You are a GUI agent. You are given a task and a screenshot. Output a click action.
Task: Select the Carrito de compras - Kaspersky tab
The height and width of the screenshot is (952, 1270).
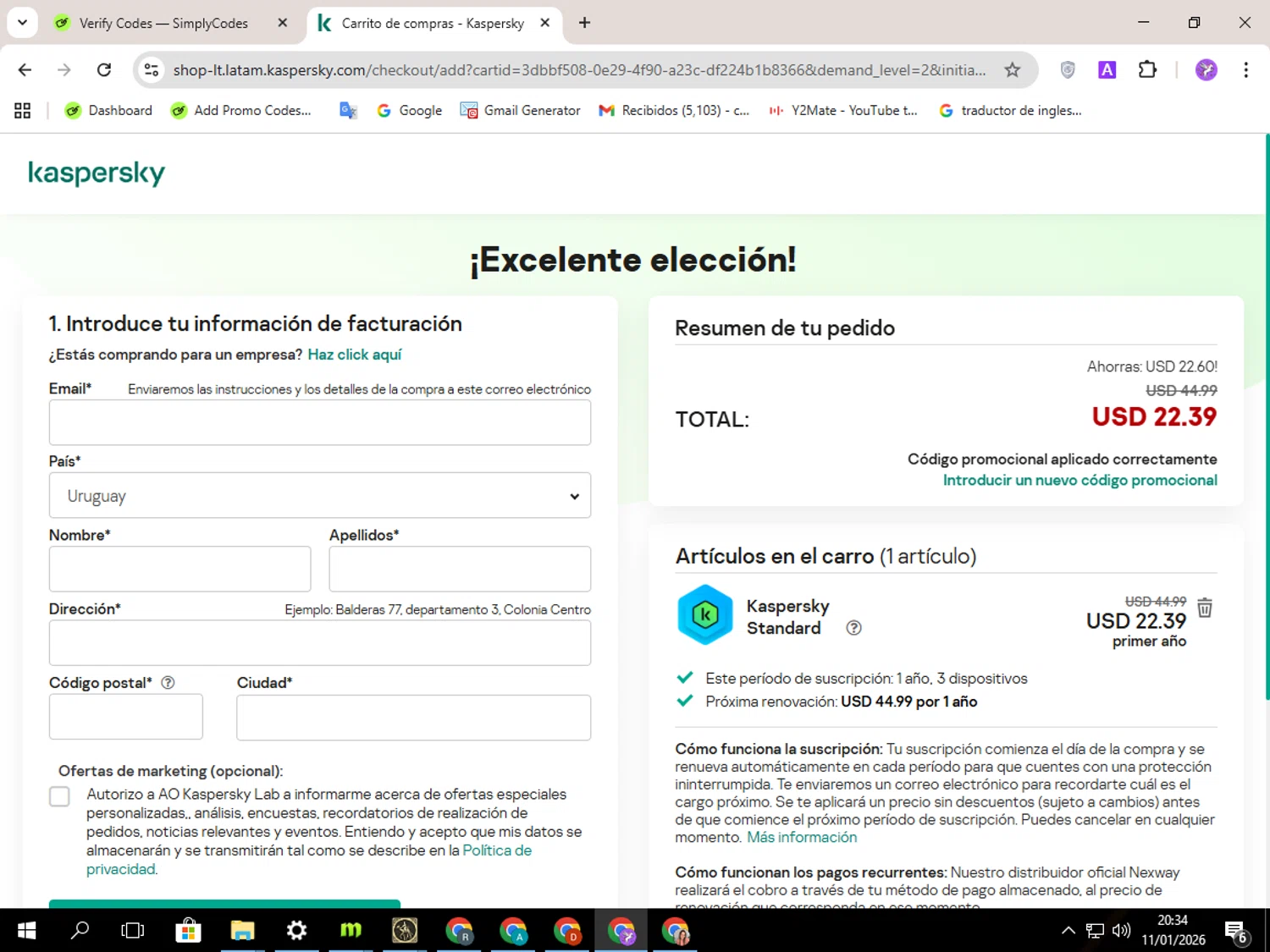[x=432, y=24]
